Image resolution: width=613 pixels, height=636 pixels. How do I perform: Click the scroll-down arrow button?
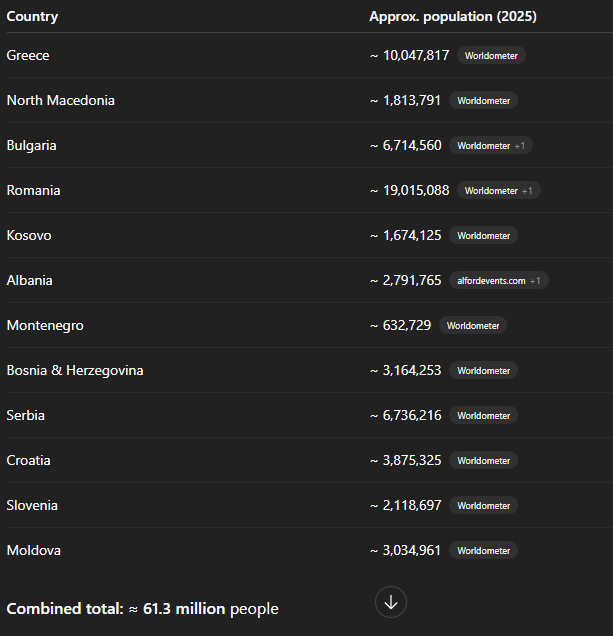391,602
